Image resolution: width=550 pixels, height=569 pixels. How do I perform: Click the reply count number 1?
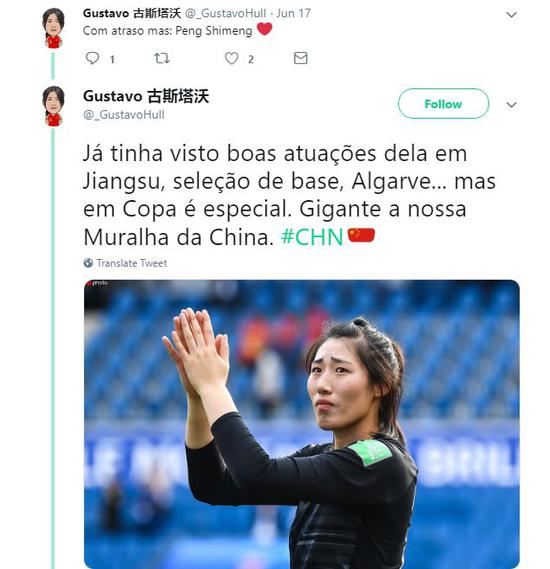(112, 59)
